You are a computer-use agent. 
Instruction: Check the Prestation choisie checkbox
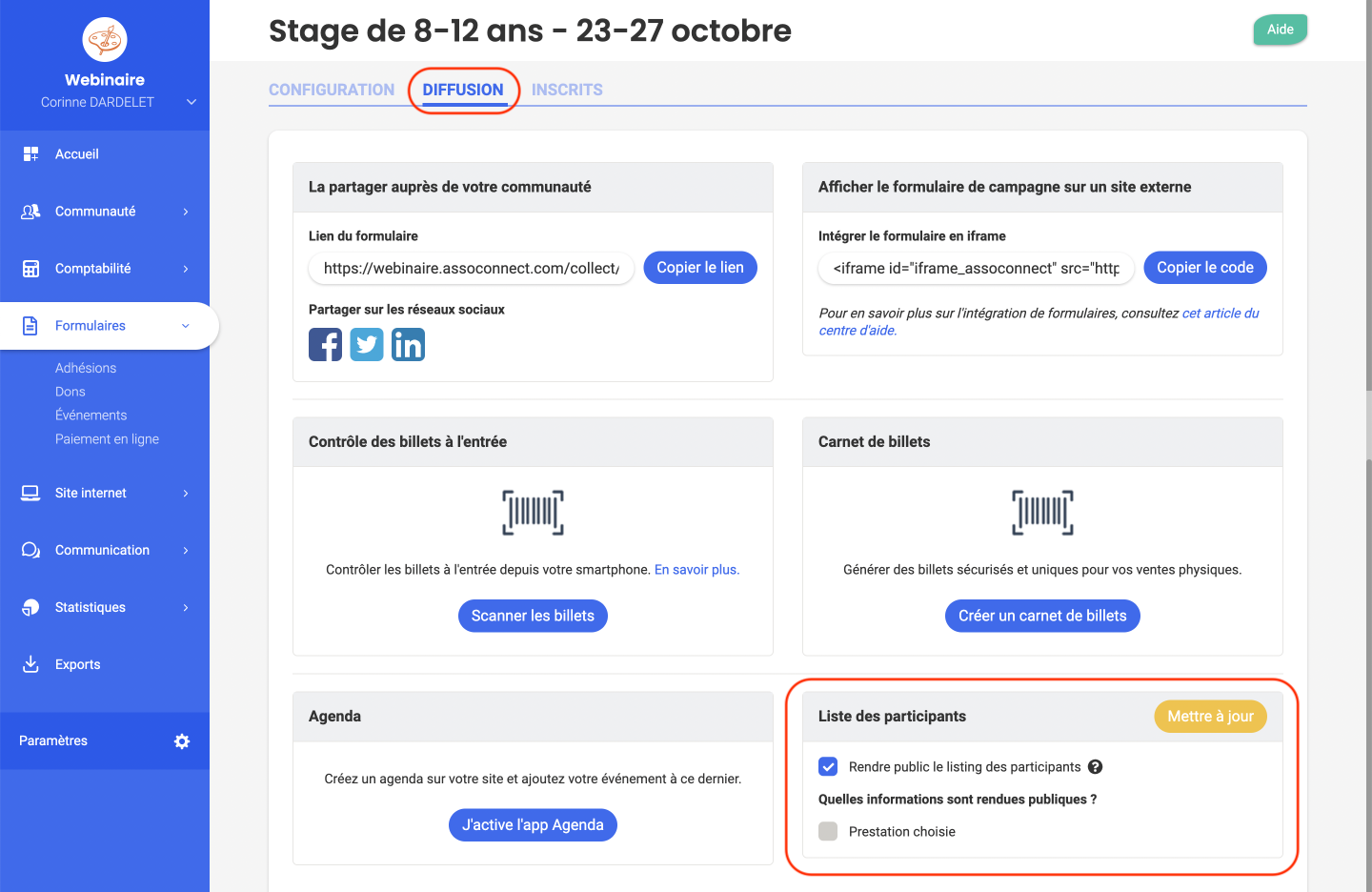pyautogui.click(x=828, y=832)
